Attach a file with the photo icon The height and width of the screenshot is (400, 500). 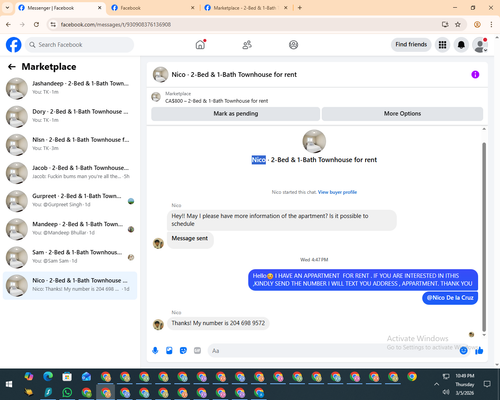click(169, 350)
